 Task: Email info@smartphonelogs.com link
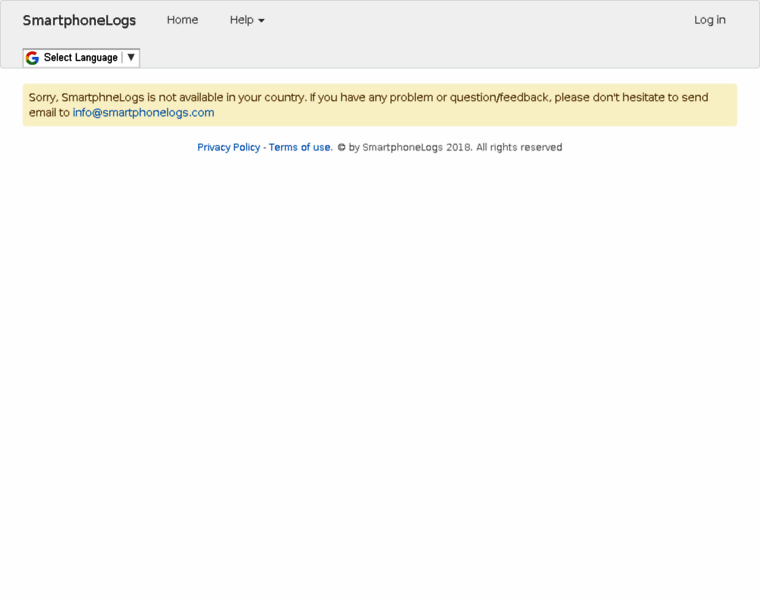pyautogui.click(x=143, y=112)
